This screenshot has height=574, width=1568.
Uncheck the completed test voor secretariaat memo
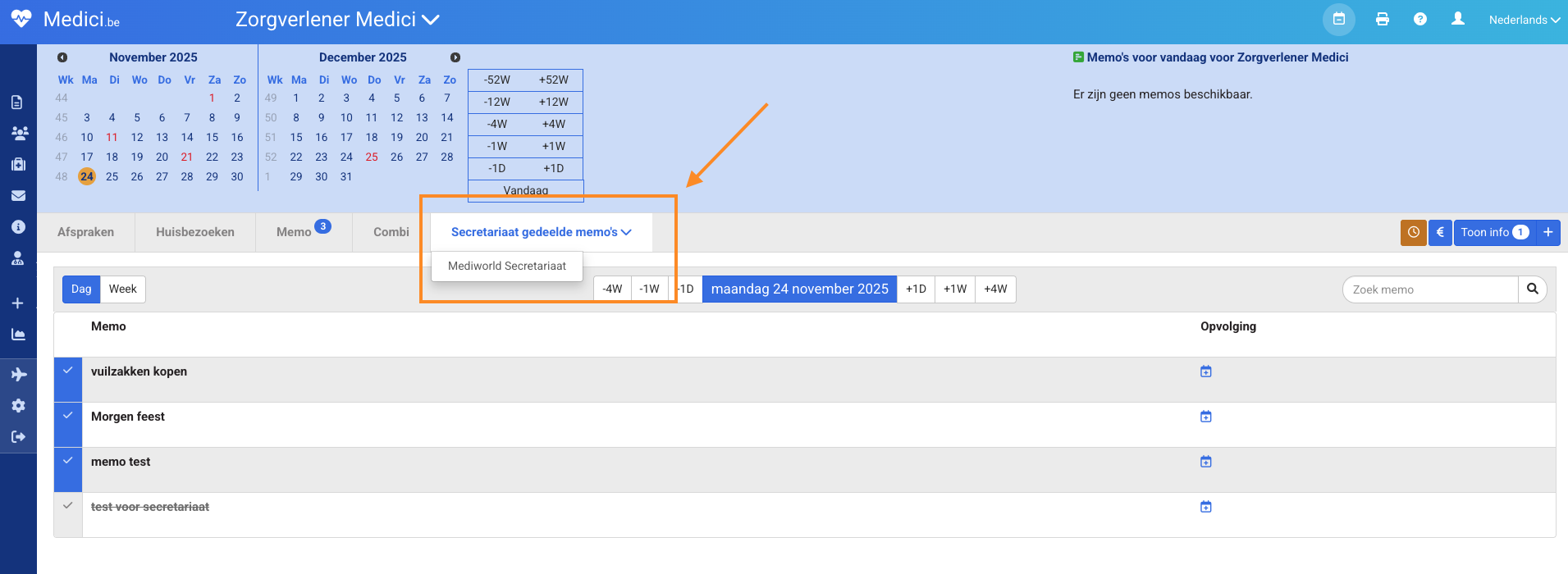point(68,506)
